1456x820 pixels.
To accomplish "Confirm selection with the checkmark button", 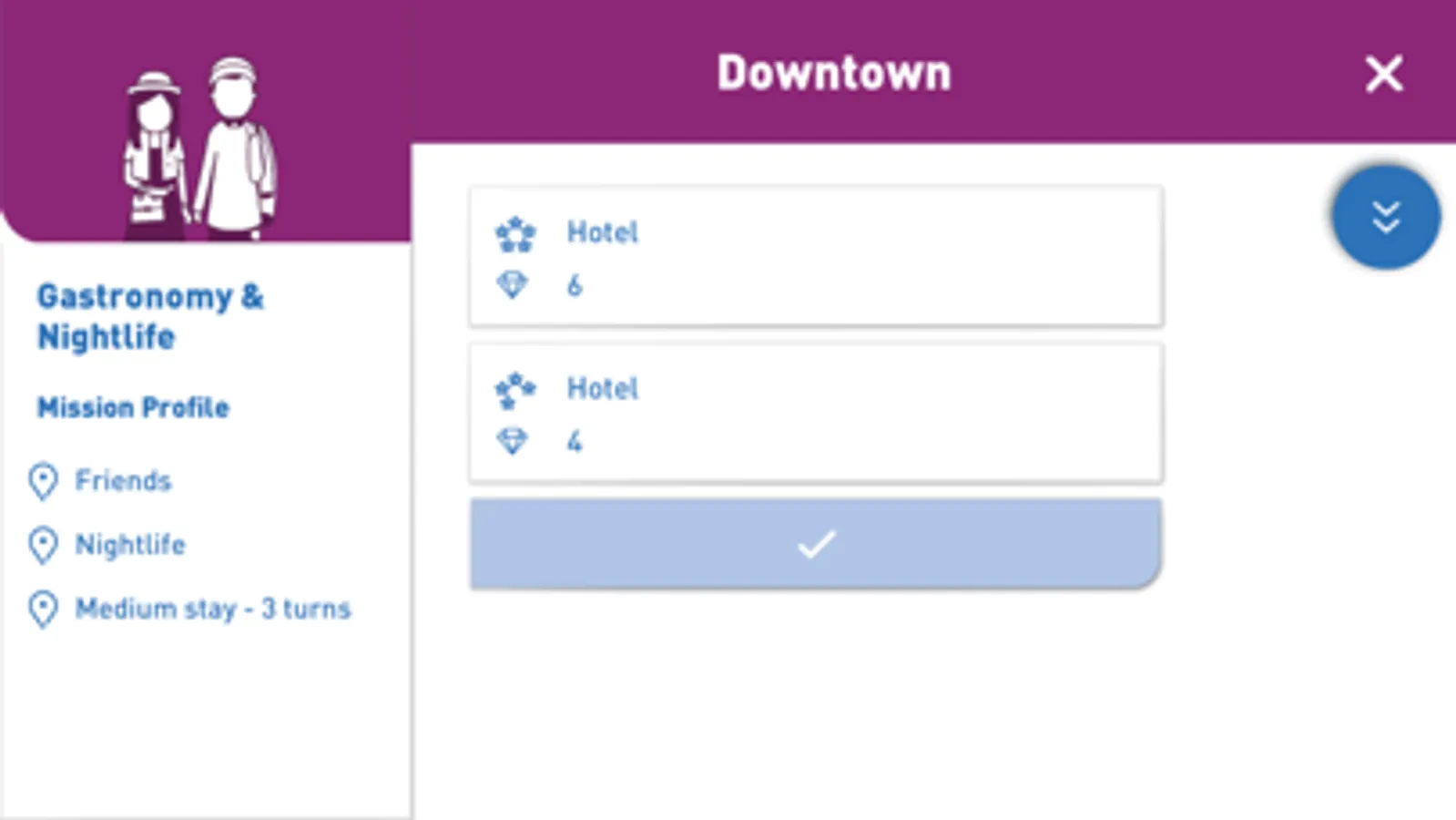I will pos(816,543).
